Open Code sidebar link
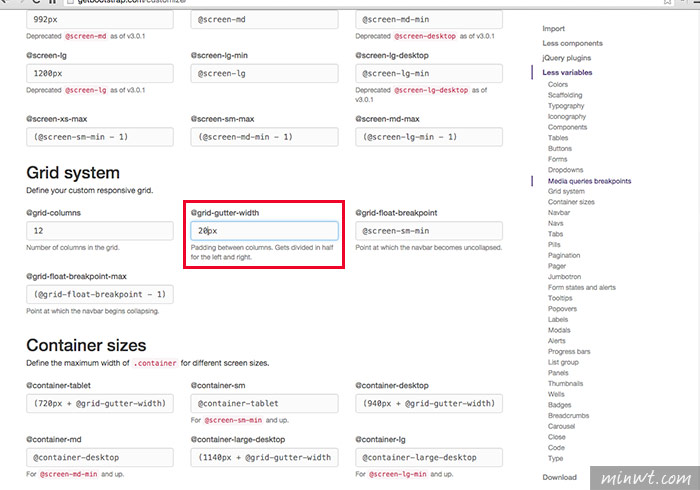Image resolution: width=700 pixels, height=490 pixels. [556, 448]
